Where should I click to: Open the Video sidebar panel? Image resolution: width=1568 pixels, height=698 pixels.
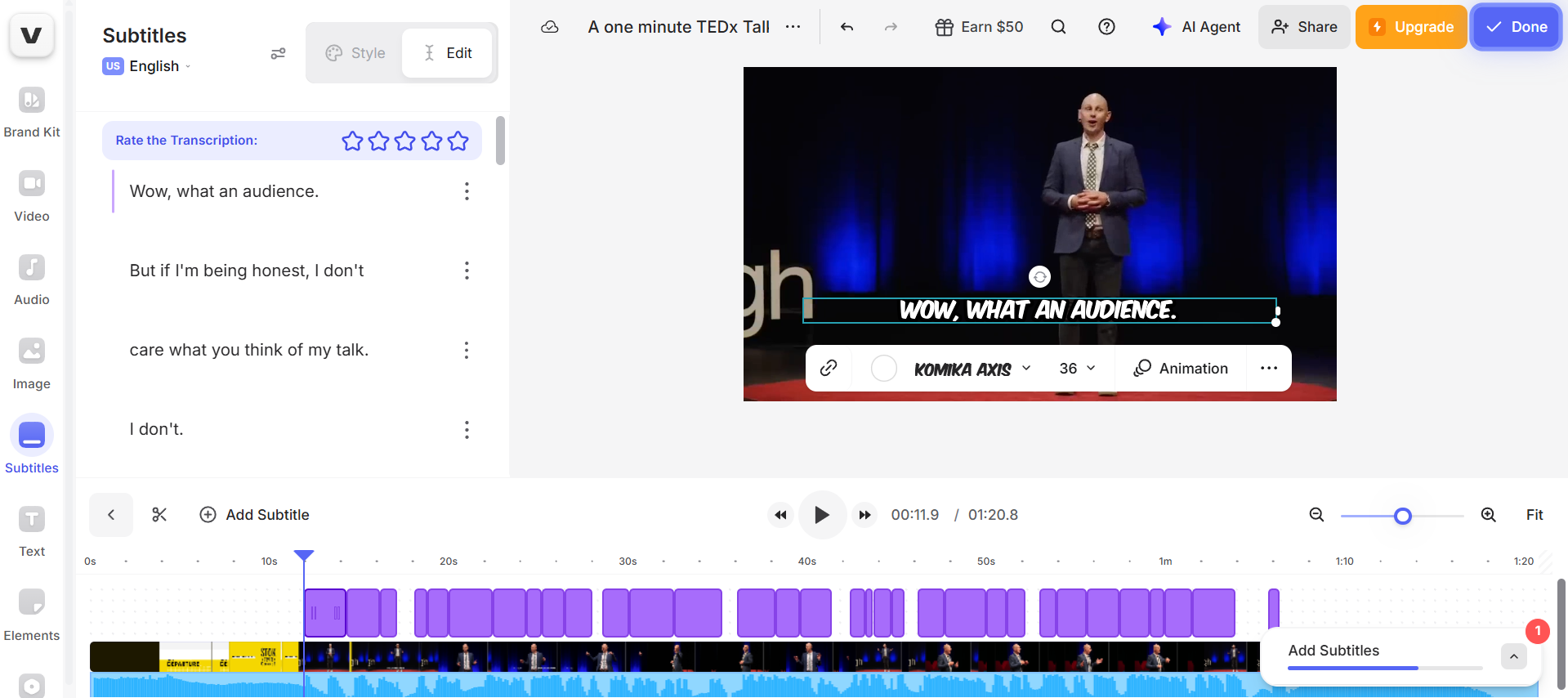(32, 196)
